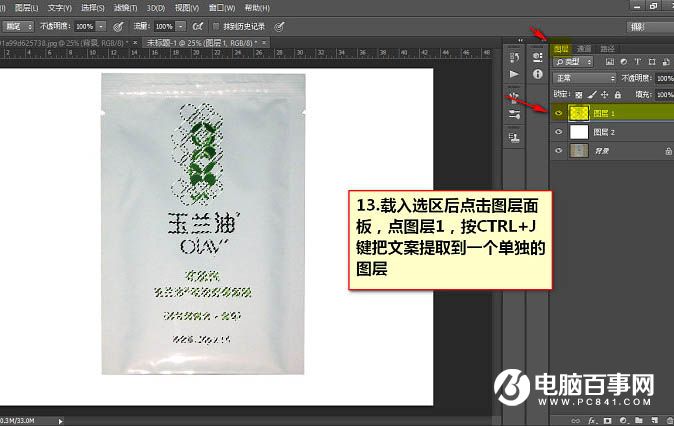Open the 滤镜(T) menu
The width and height of the screenshot is (674, 426).
(126, 8)
